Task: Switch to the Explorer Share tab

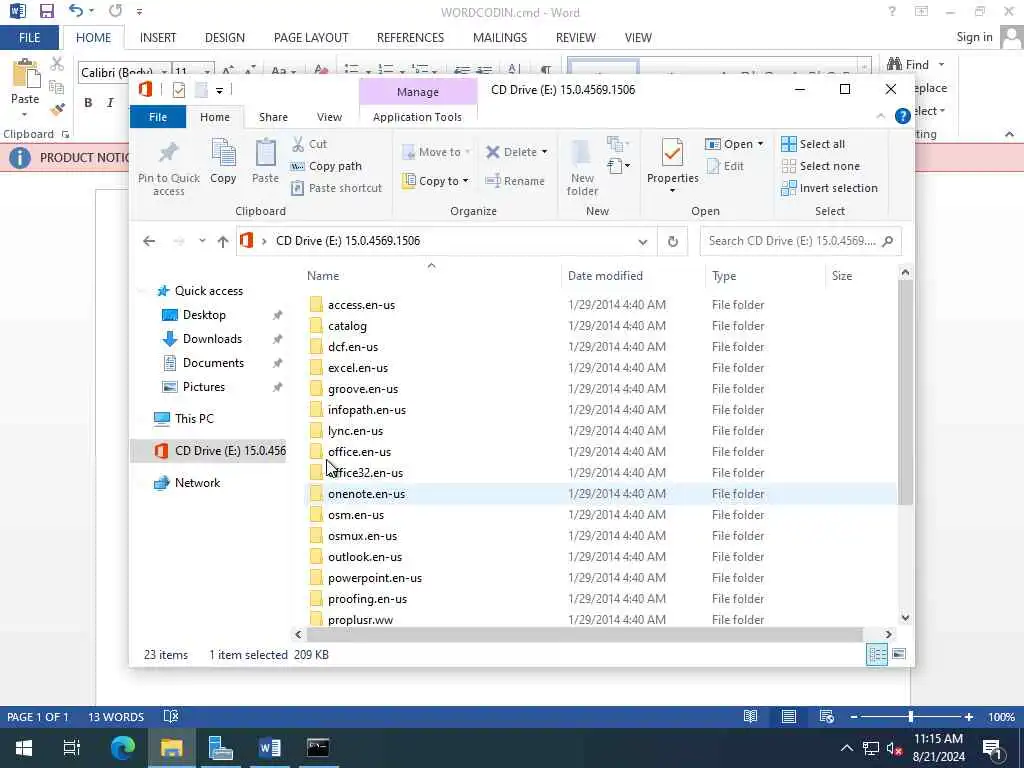Action: [273, 117]
